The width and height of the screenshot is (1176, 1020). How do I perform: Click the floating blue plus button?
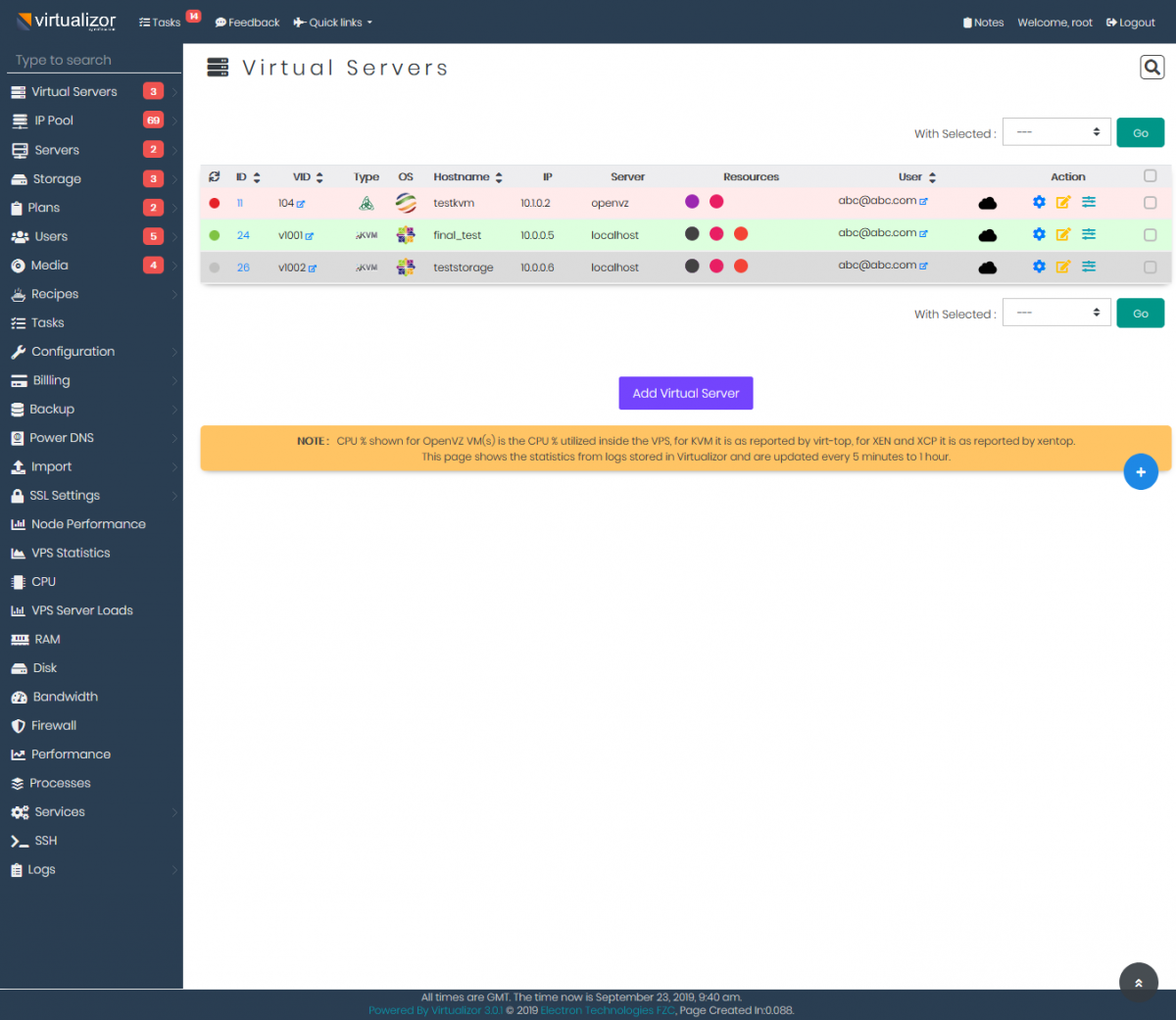(x=1140, y=471)
